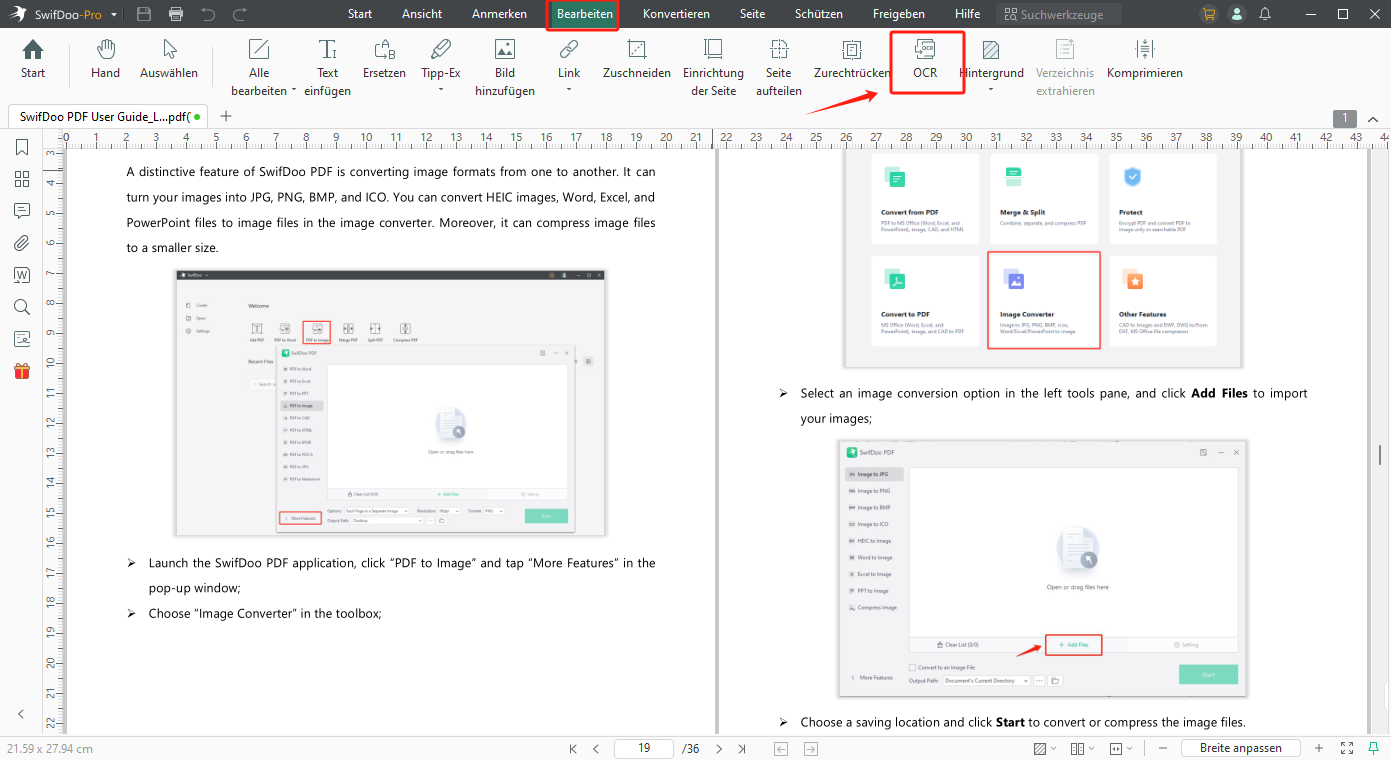1391x760 pixels.
Task: Click Breite anpassen zoom button
Action: click(1240, 748)
